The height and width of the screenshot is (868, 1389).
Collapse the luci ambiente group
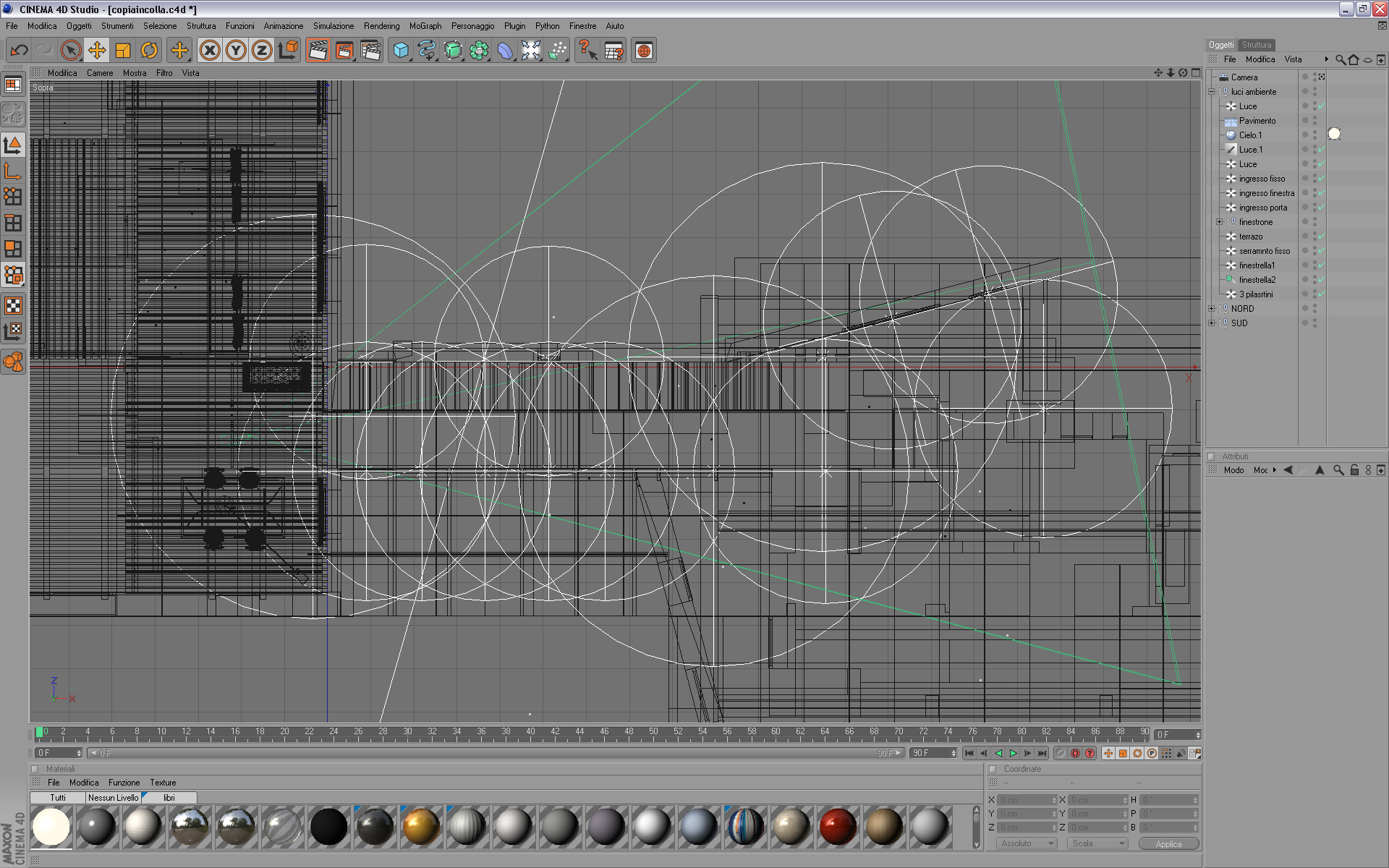pyautogui.click(x=1212, y=92)
